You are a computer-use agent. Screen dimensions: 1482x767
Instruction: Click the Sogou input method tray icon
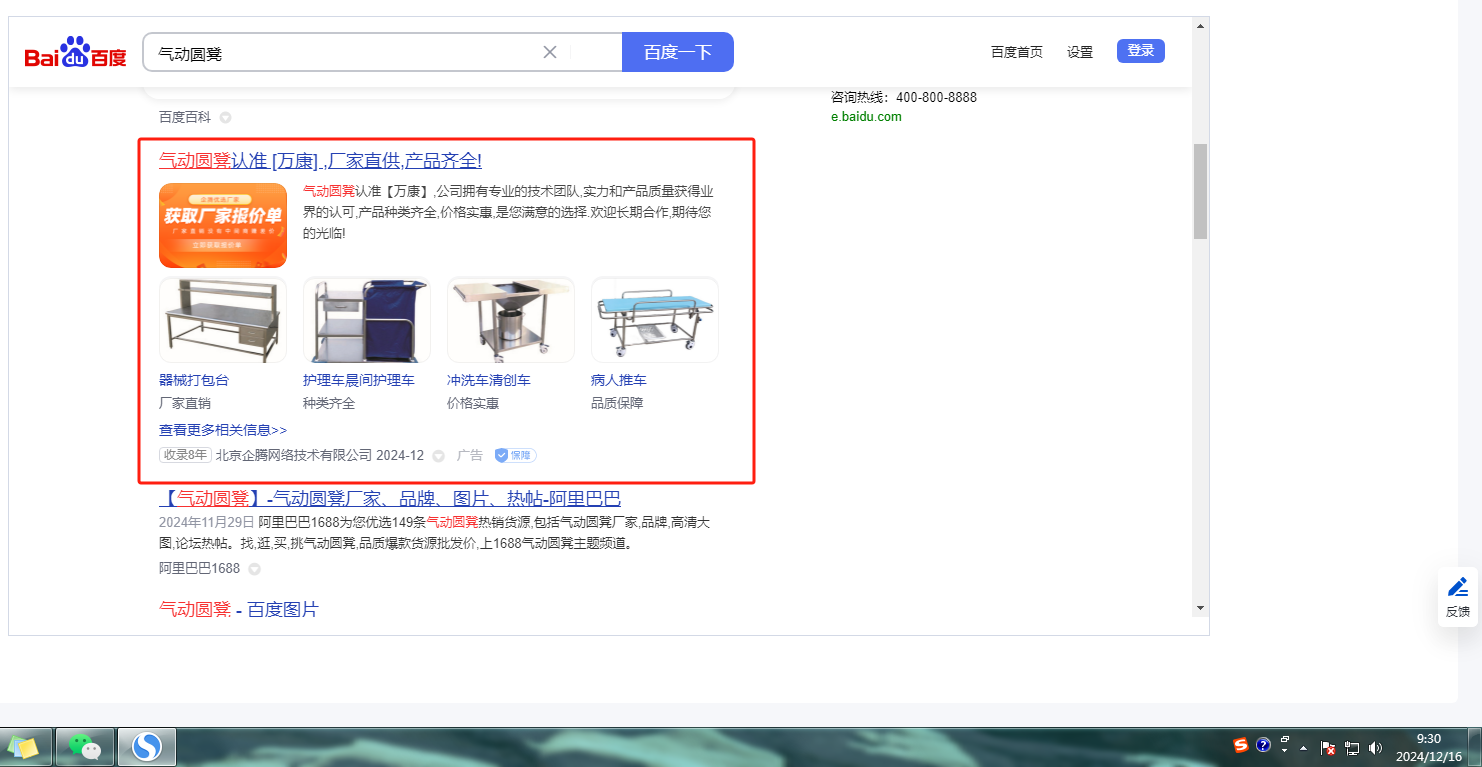1241,745
